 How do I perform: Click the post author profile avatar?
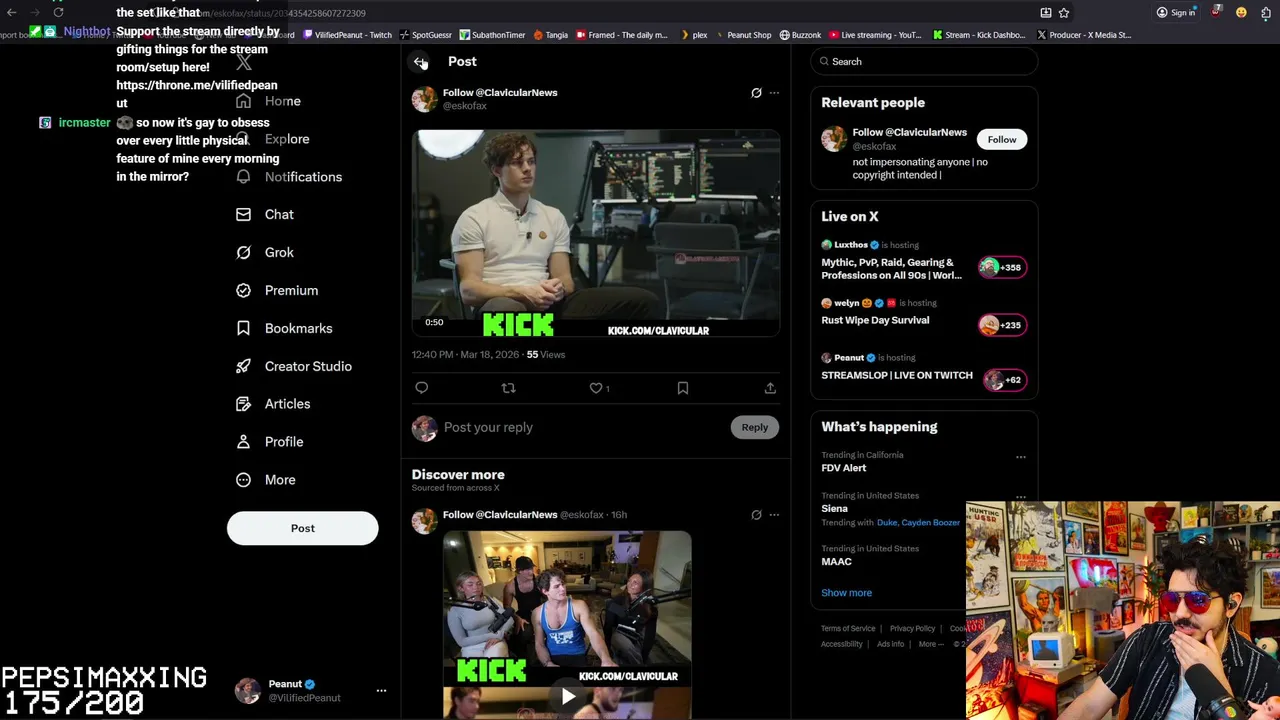click(x=425, y=99)
